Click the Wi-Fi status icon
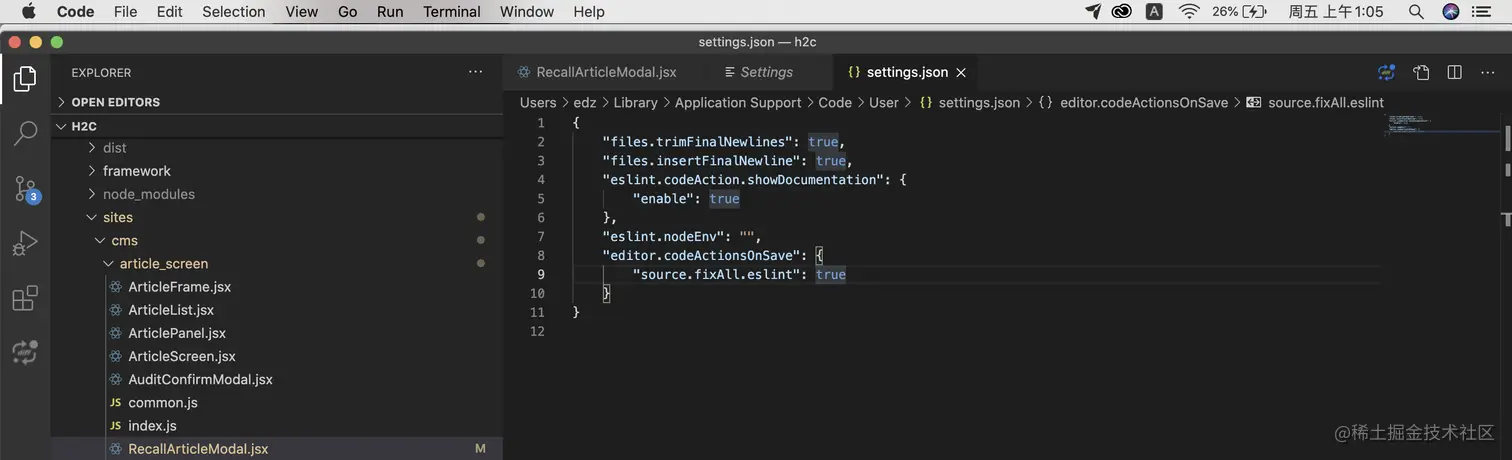Image resolution: width=1512 pixels, height=460 pixels. point(1189,12)
